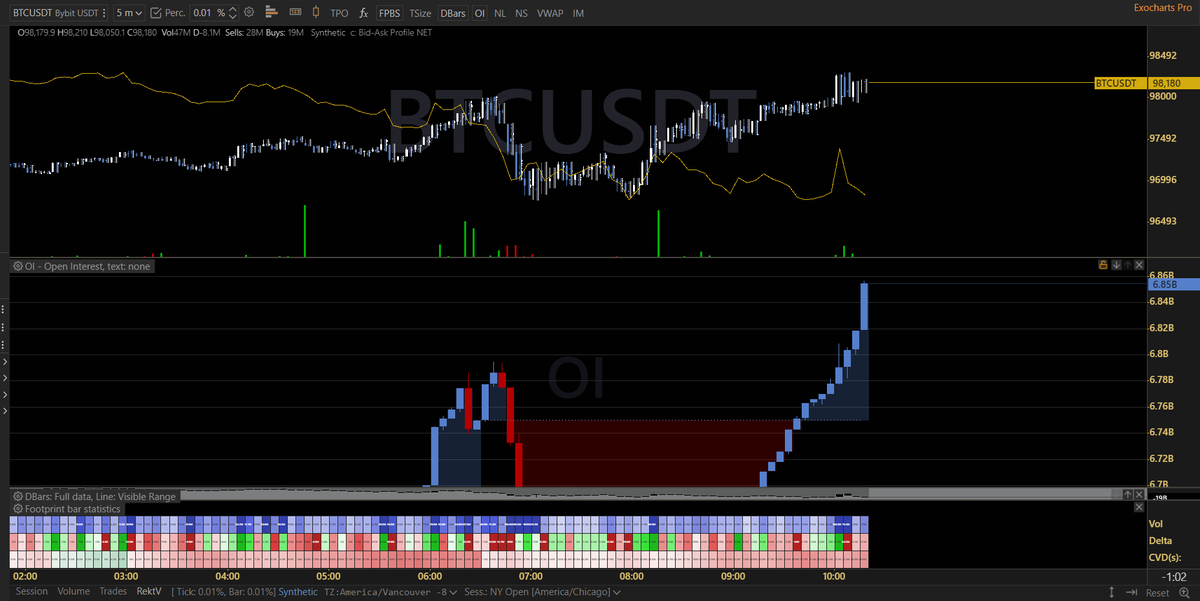The width and height of the screenshot is (1200, 601).
Task: Switch to the Trades tab
Action: (113, 591)
